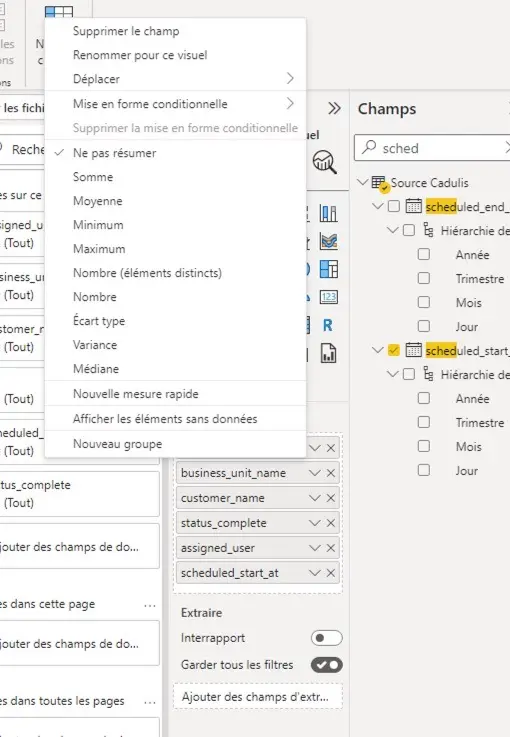Open scheduled_start_at field dropdown arrow
510x737 pixels.
click(314, 572)
